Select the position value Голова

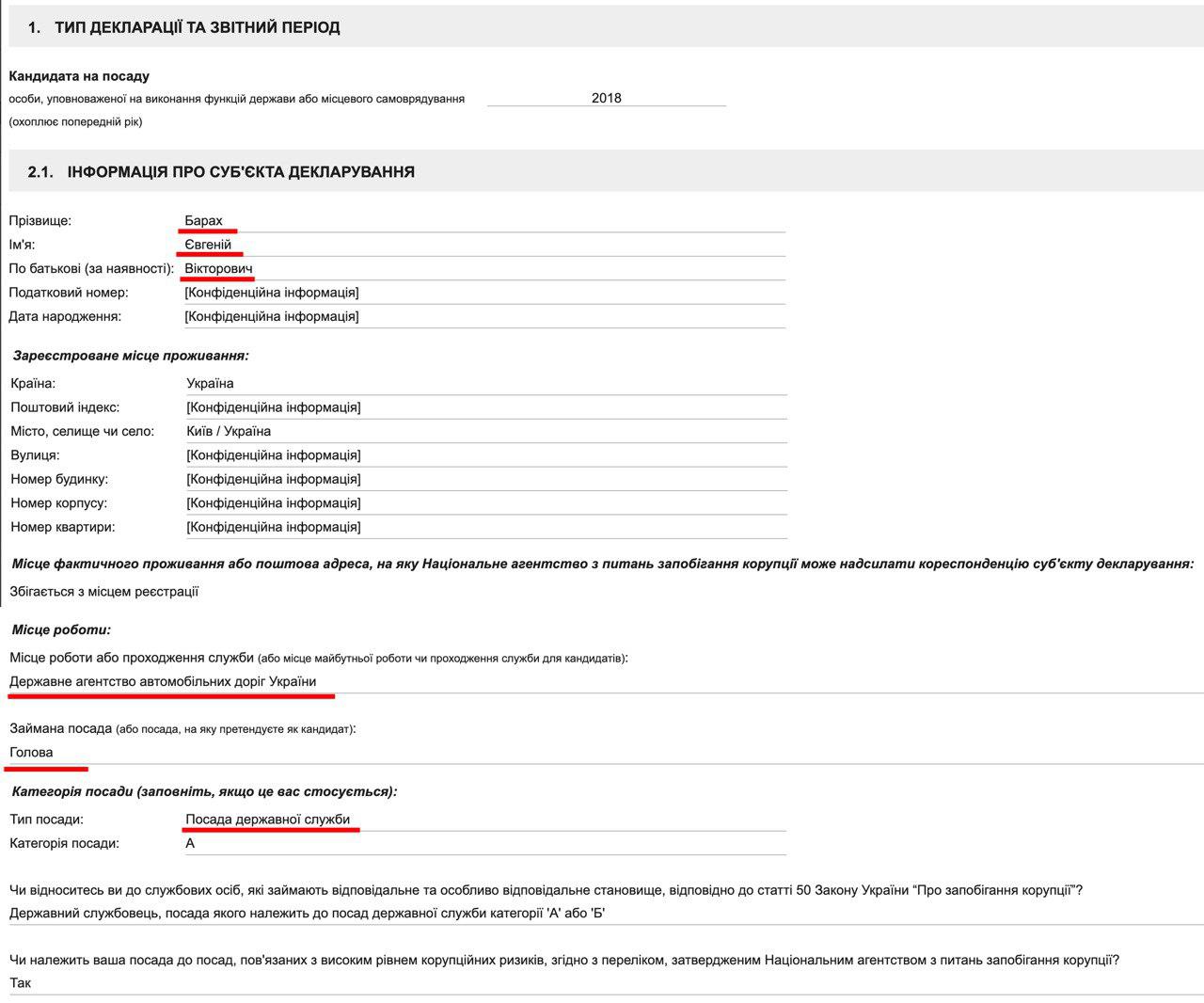click(x=31, y=752)
